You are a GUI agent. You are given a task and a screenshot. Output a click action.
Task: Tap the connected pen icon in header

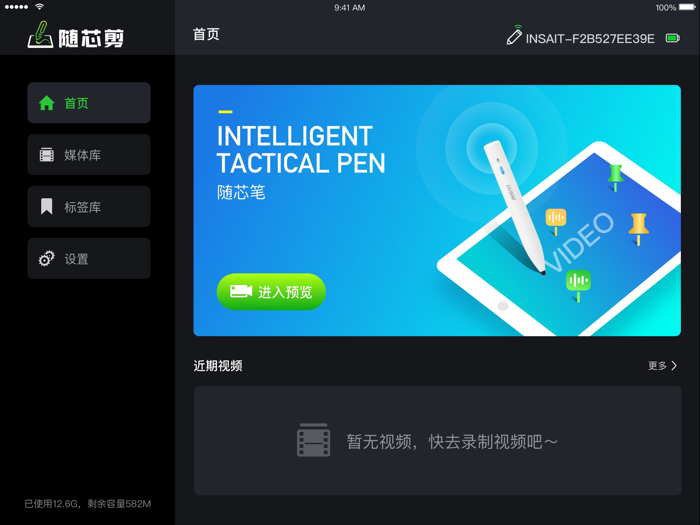click(514, 35)
